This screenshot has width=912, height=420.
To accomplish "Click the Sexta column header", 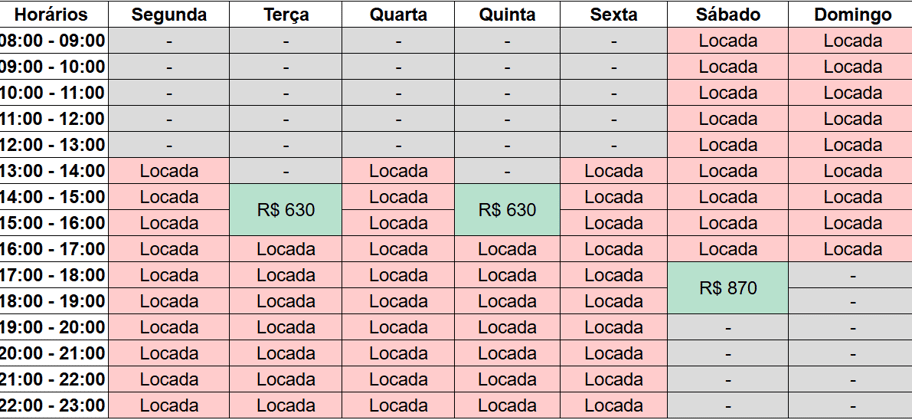I will tap(614, 15).
